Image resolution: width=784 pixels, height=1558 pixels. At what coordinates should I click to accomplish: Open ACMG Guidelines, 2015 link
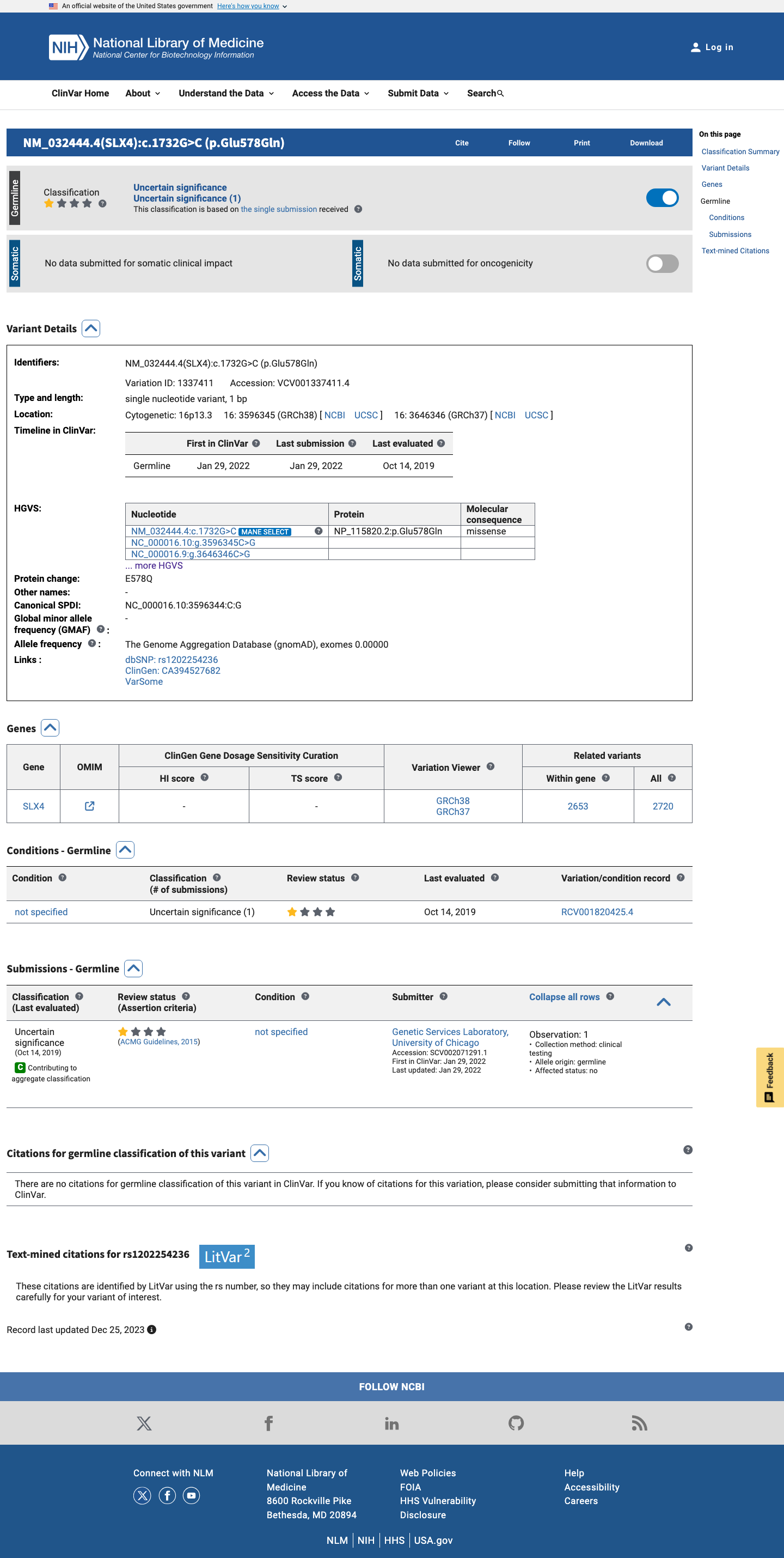click(x=159, y=1042)
